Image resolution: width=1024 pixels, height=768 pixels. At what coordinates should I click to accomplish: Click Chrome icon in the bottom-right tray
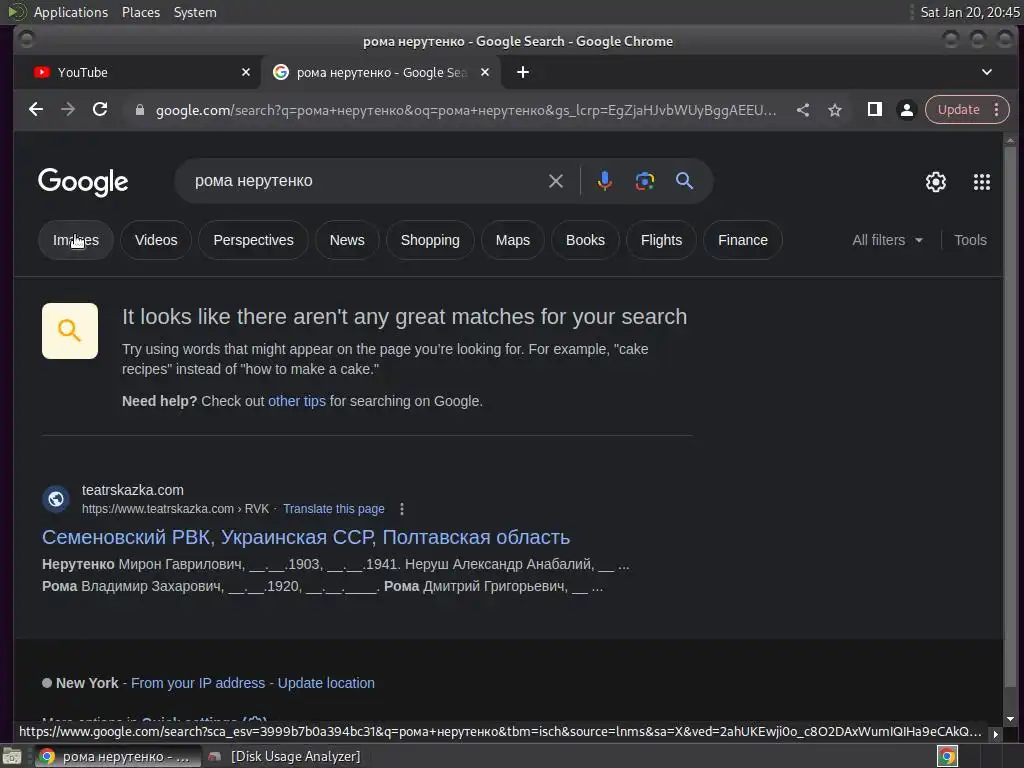[x=947, y=756]
